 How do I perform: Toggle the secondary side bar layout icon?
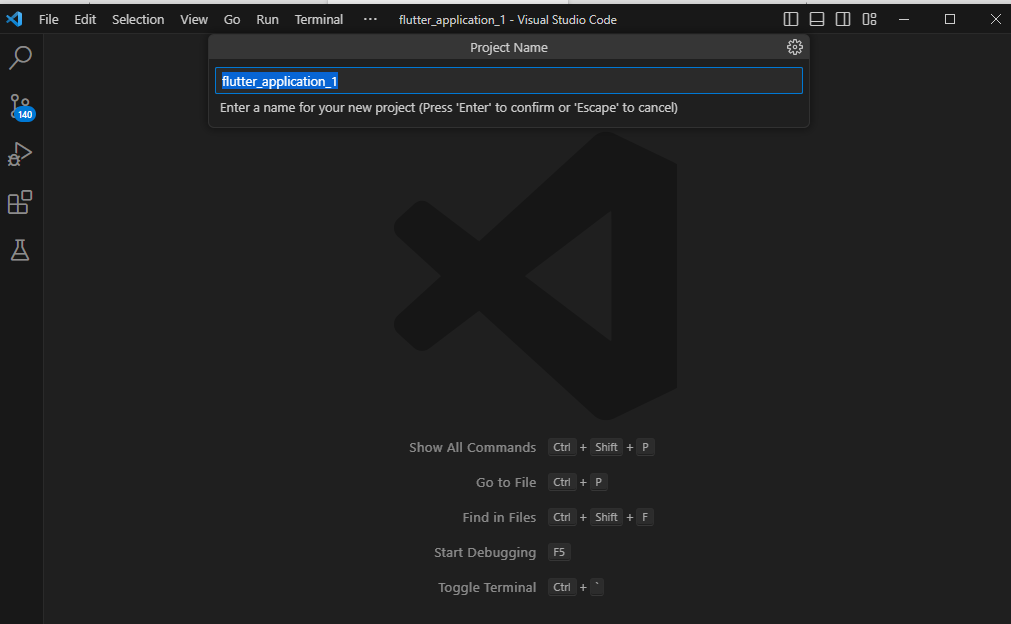pos(843,19)
